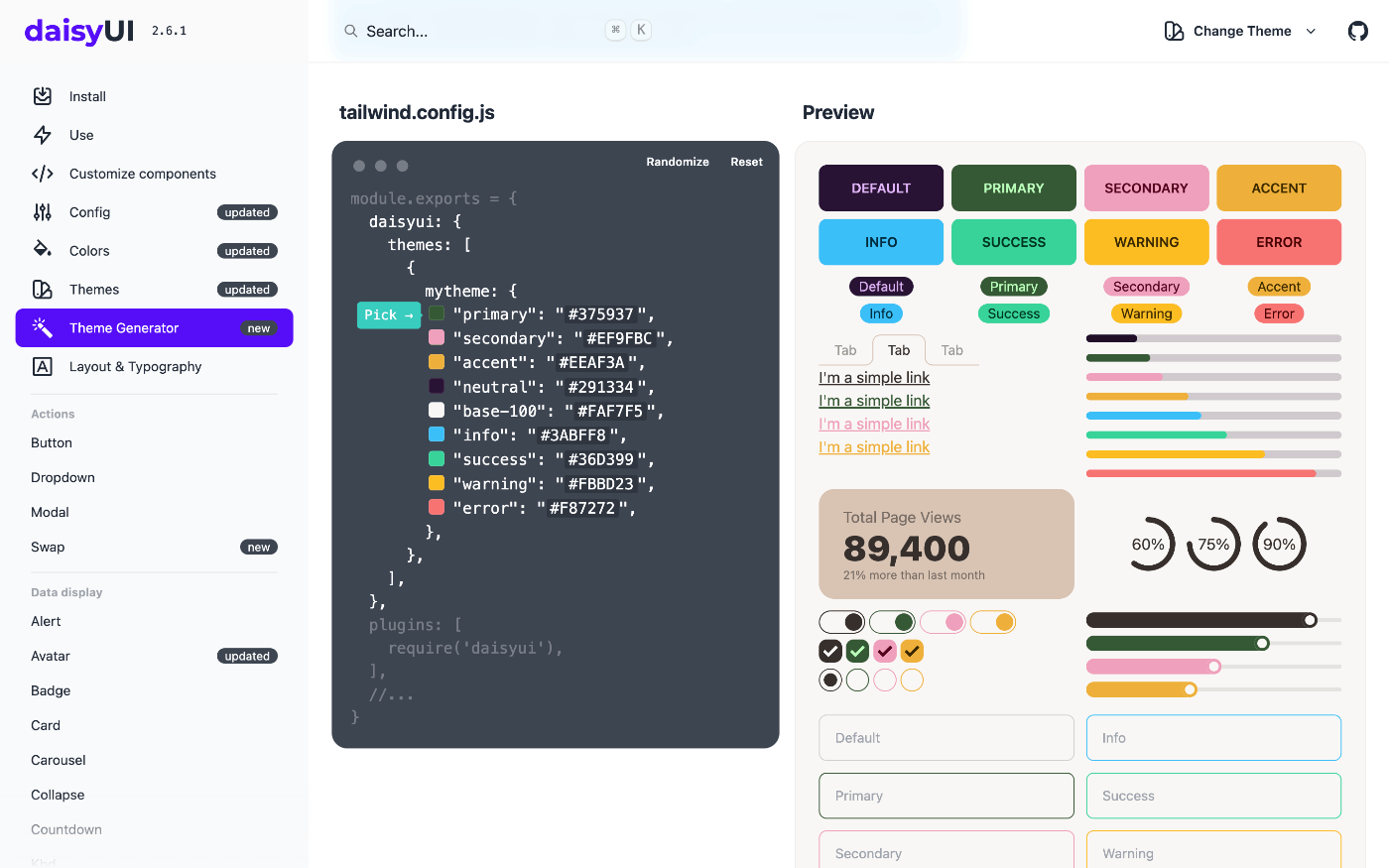The height and width of the screenshot is (868, 1389).
Task: Click the PRIMARY preview button
Action: click(x=1014, y=187)
